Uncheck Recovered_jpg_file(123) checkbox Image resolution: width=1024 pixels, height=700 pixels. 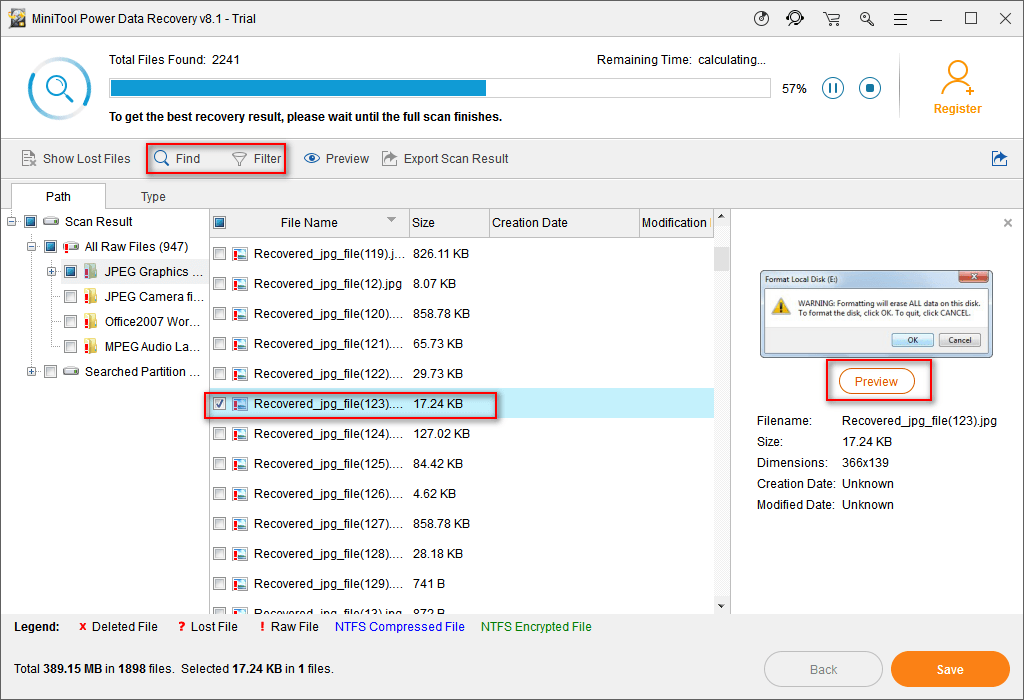click(x=220, y=404)
